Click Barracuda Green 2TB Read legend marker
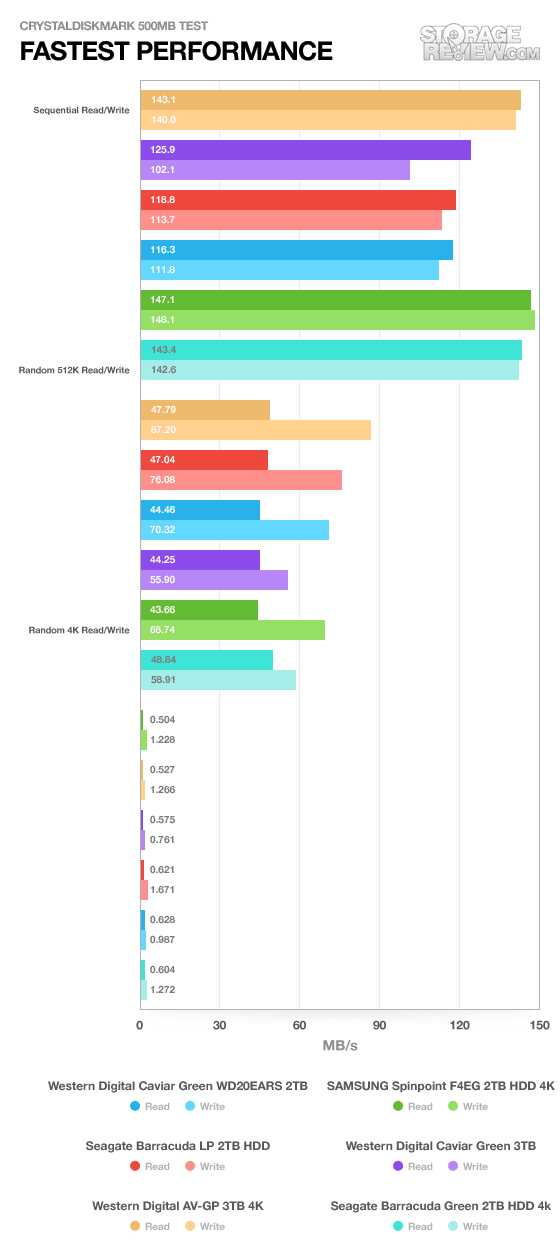 click(398, 1226)
